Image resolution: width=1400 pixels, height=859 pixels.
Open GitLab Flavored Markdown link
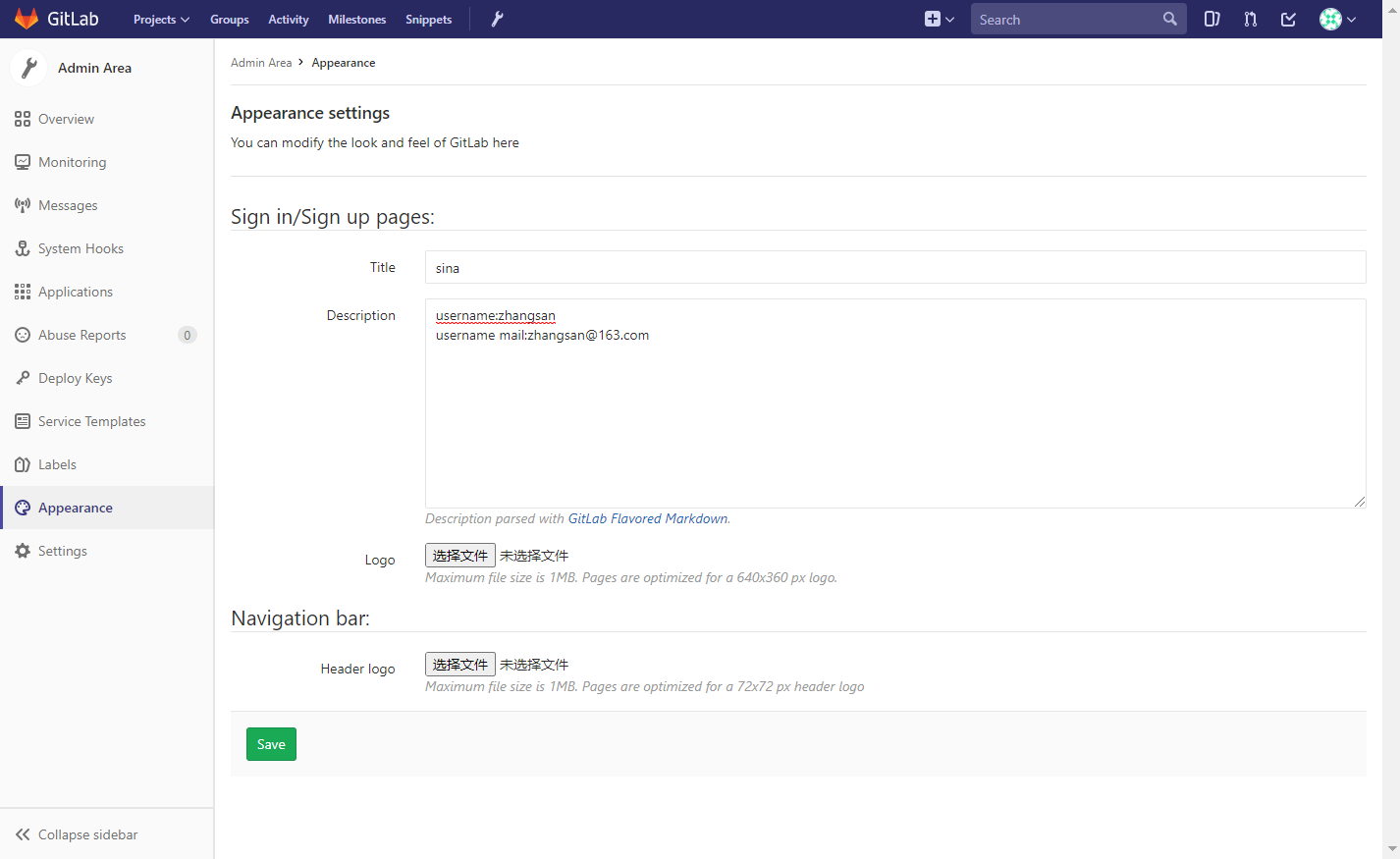click(x=648, y=518)
